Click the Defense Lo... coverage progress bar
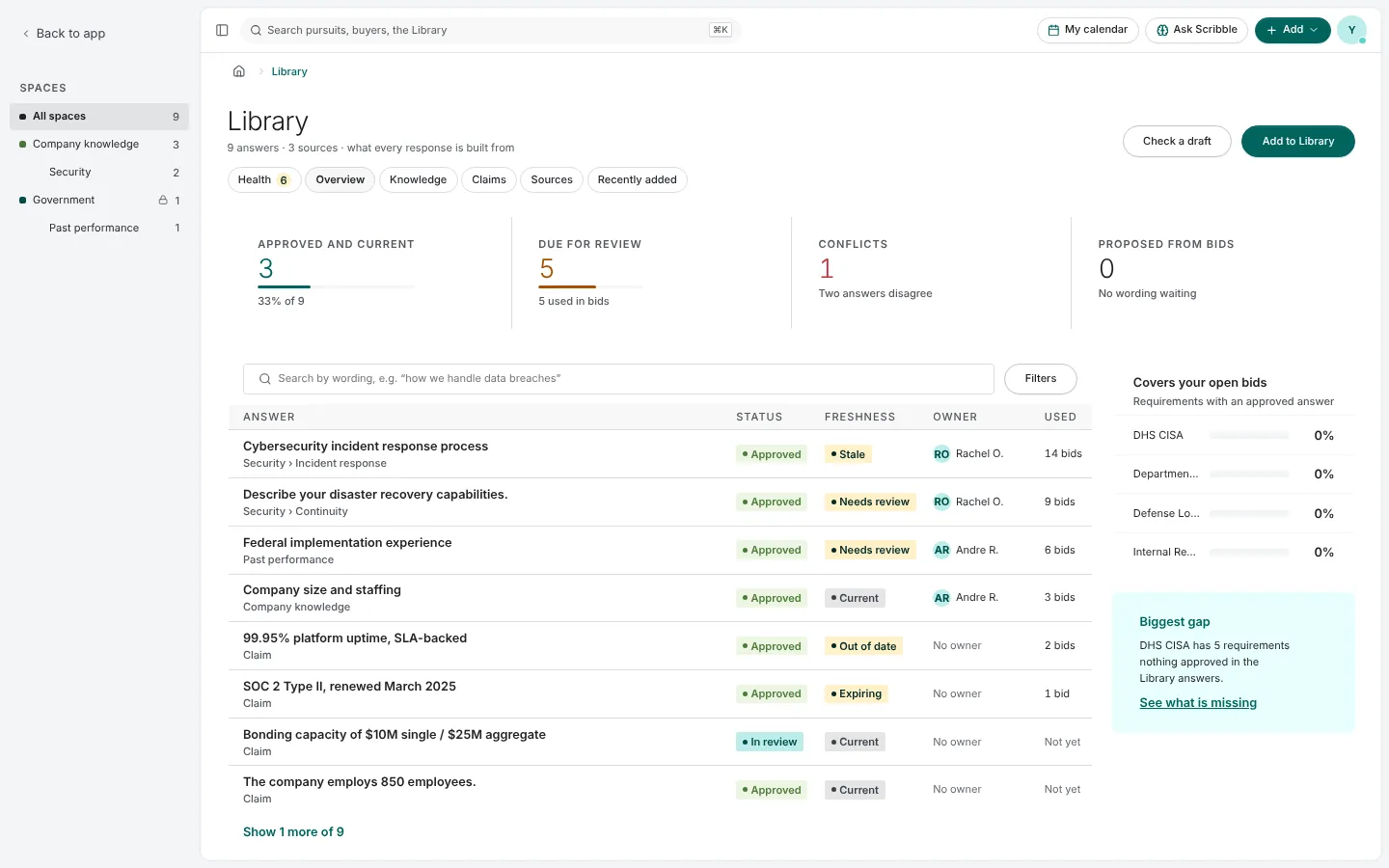Viewport: 1389px width, 868px height. 1249,514
